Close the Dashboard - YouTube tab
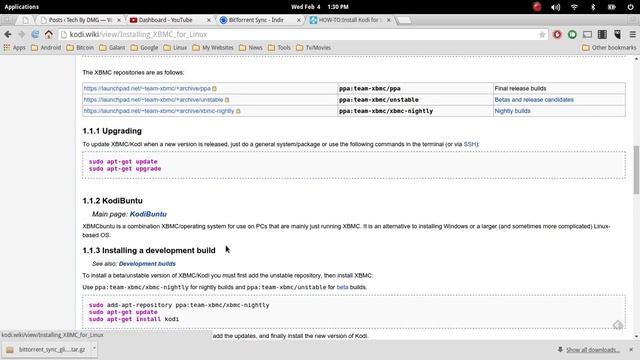This screenshot has height=360, width=640. pos(209,20)
